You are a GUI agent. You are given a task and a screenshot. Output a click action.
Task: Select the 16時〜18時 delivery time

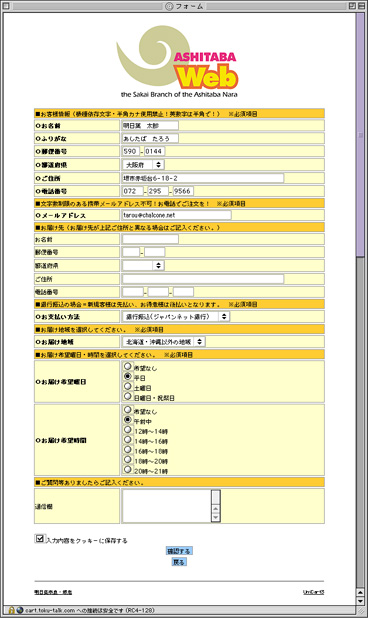pos(127,450)
